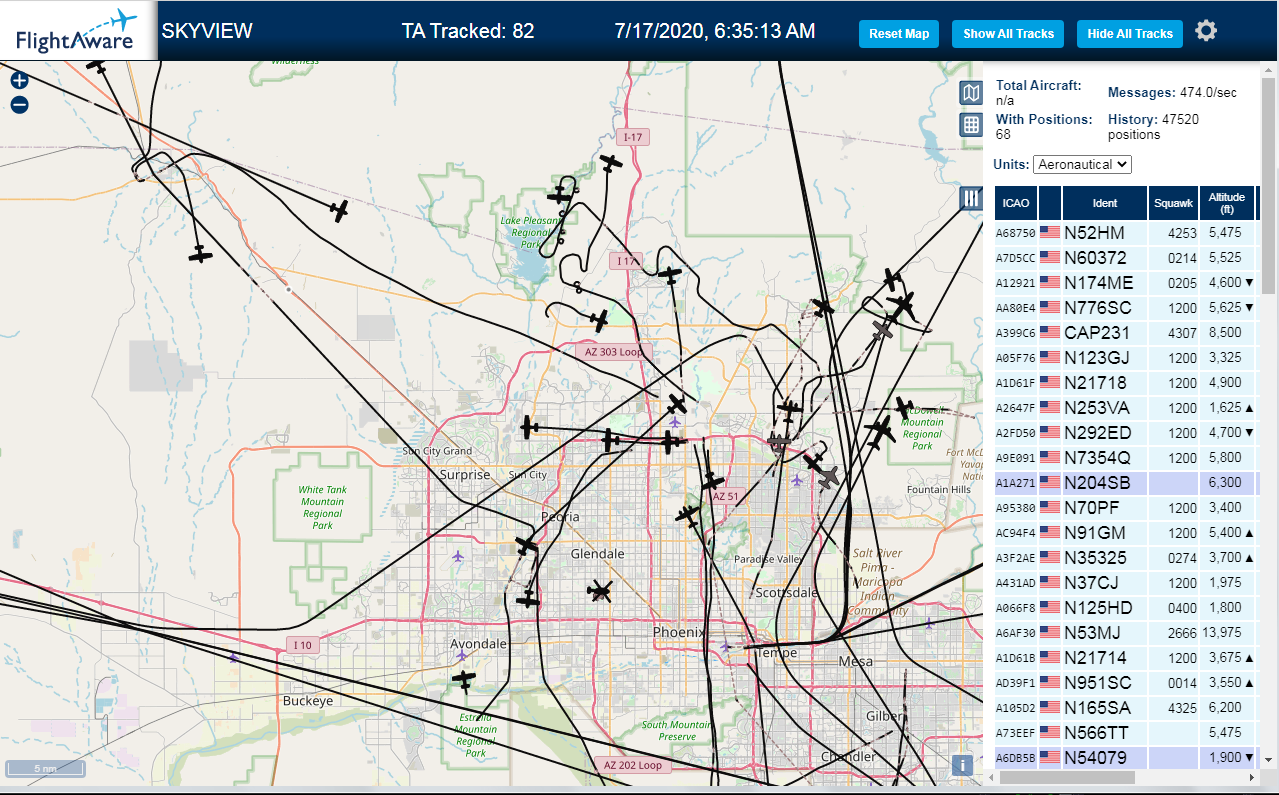Click the flag column header
Screen dimensions: 1279x795
tap(1050, 203)
